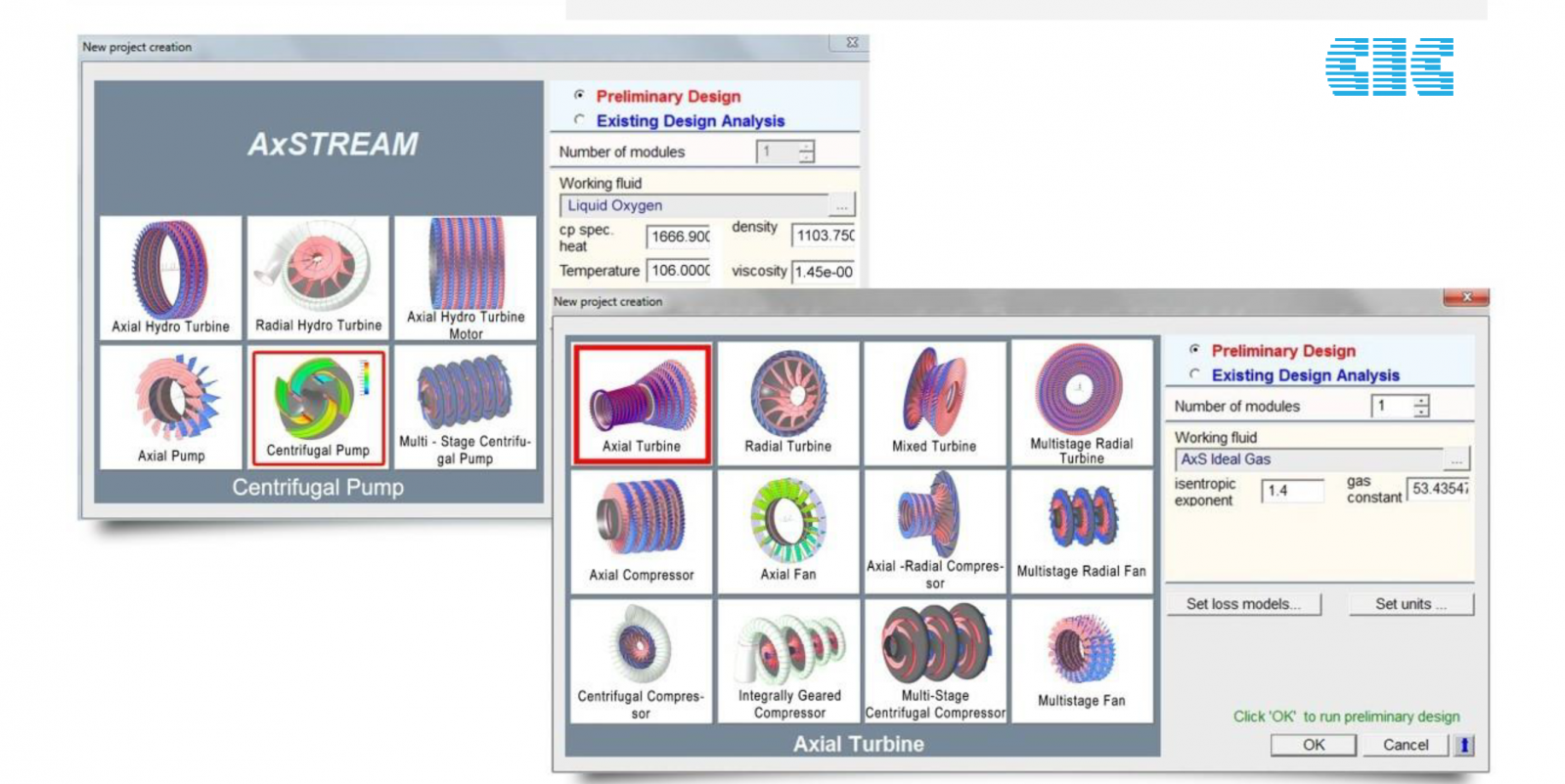Adjust the module count stepper in the back dialog
This screenshot has width=1565, height=784.
(806, 152)
